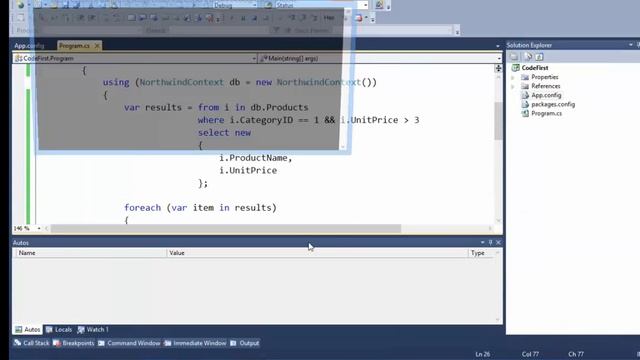This screenshot has width=640, height=360.
Task: Click the editor split handle above vertical scrollbar
Action: [x=498, y=68]
